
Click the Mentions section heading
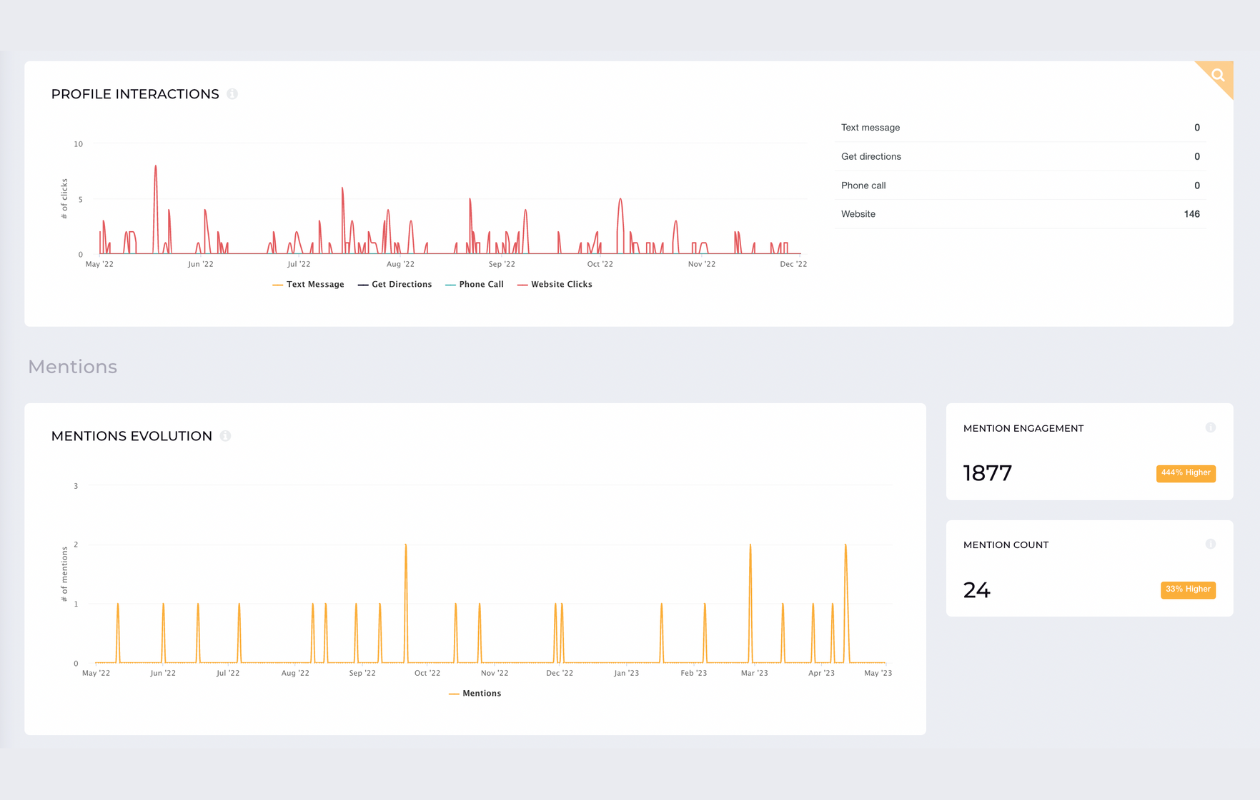pos(73,367)
